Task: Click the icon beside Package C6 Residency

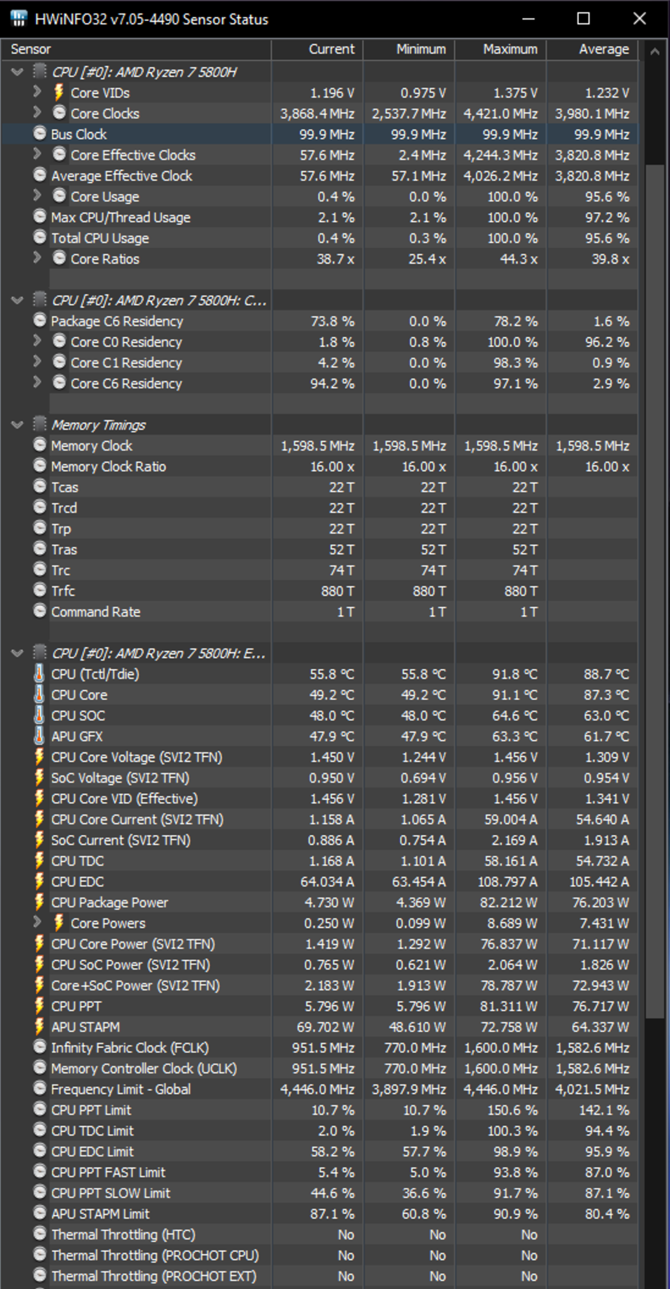Action: pyautogui.click(x=40, y=321)
